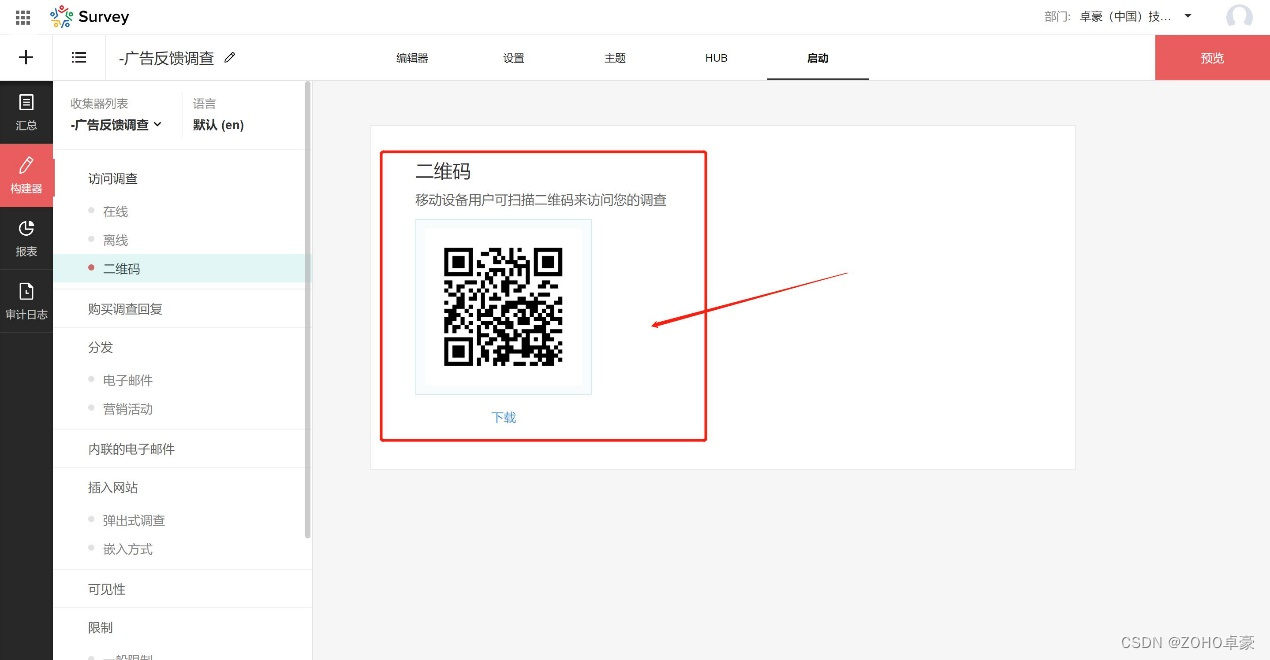The width and height of the screenshot is (1270, 660).
Task: Click the 插入网站 section heading
Action: [113, 488]
